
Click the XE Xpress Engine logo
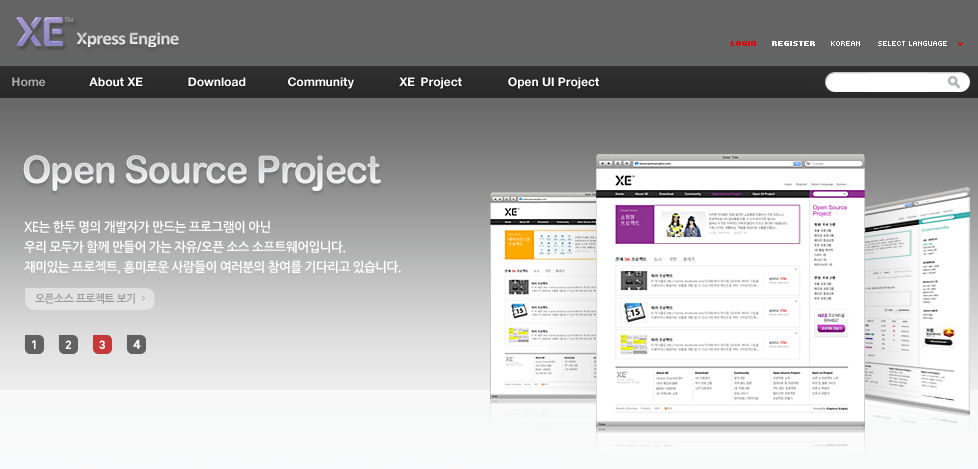pos(97,32)
